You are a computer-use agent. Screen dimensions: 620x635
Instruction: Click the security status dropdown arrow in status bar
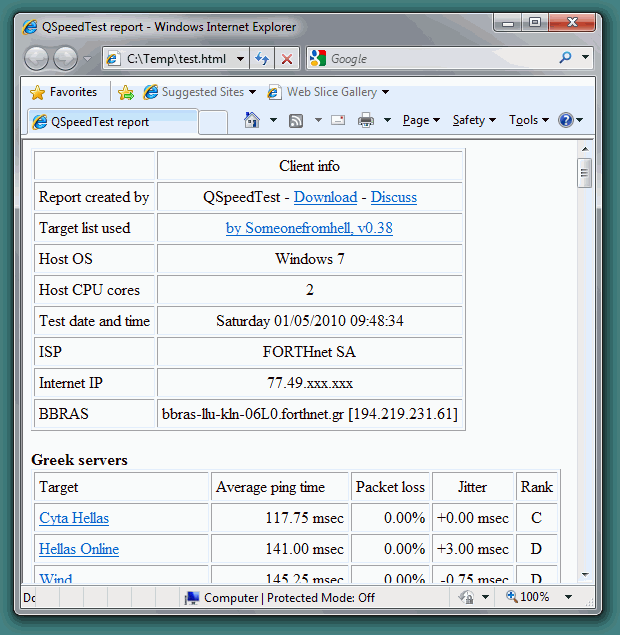pyautogui.click(x=486, y=597)
